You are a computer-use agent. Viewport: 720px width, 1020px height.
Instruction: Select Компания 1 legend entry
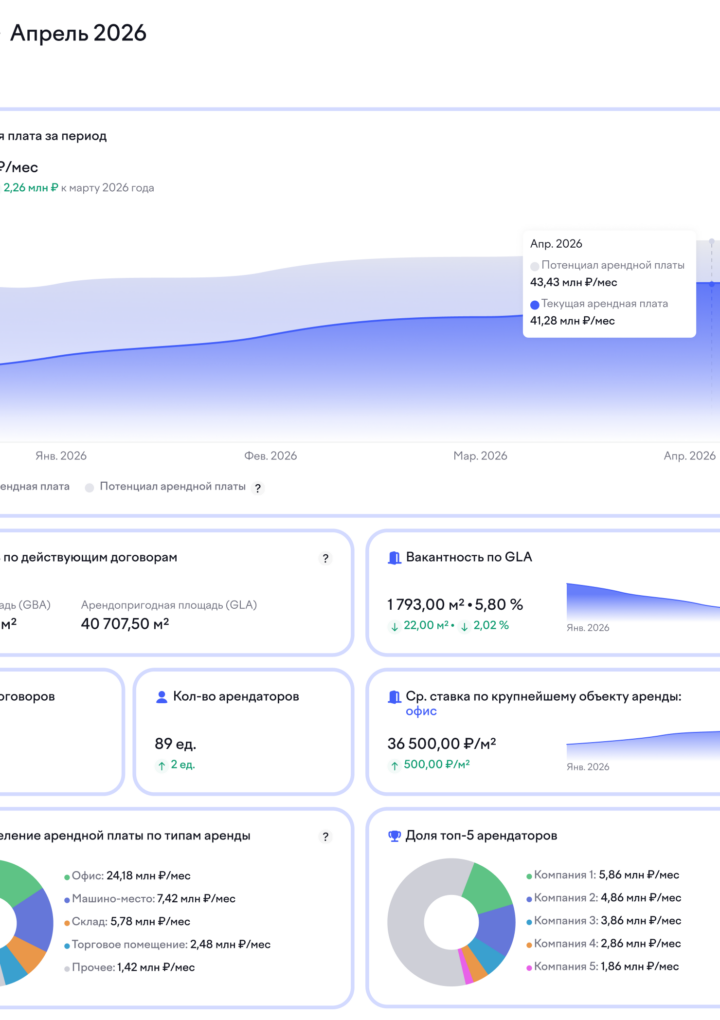click(x=603, y=875)
